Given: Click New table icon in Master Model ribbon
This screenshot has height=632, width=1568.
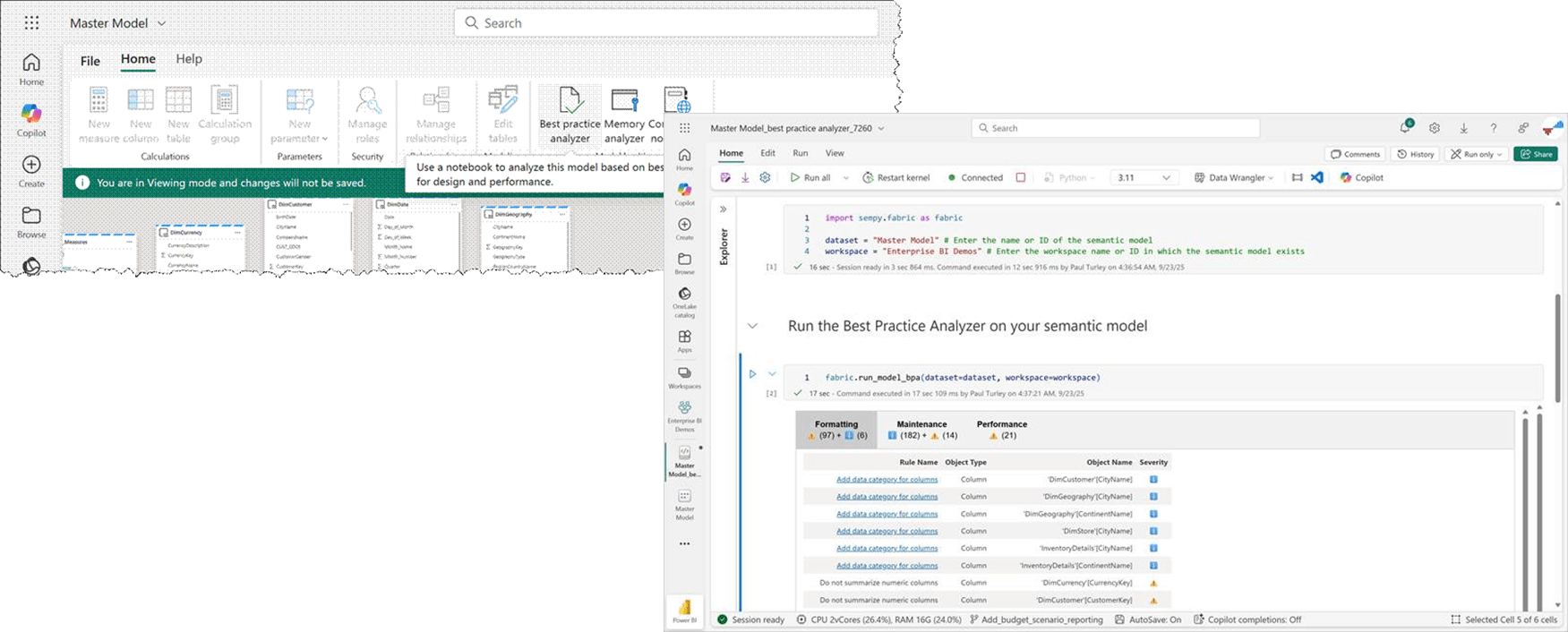Looking at the screenshot, I should [x=178, y=99].
